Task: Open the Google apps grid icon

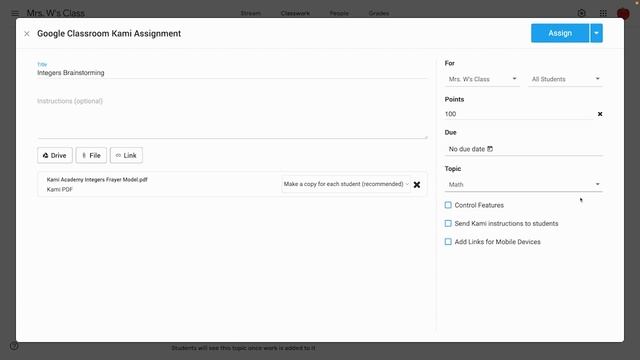Action: (603, 13)
